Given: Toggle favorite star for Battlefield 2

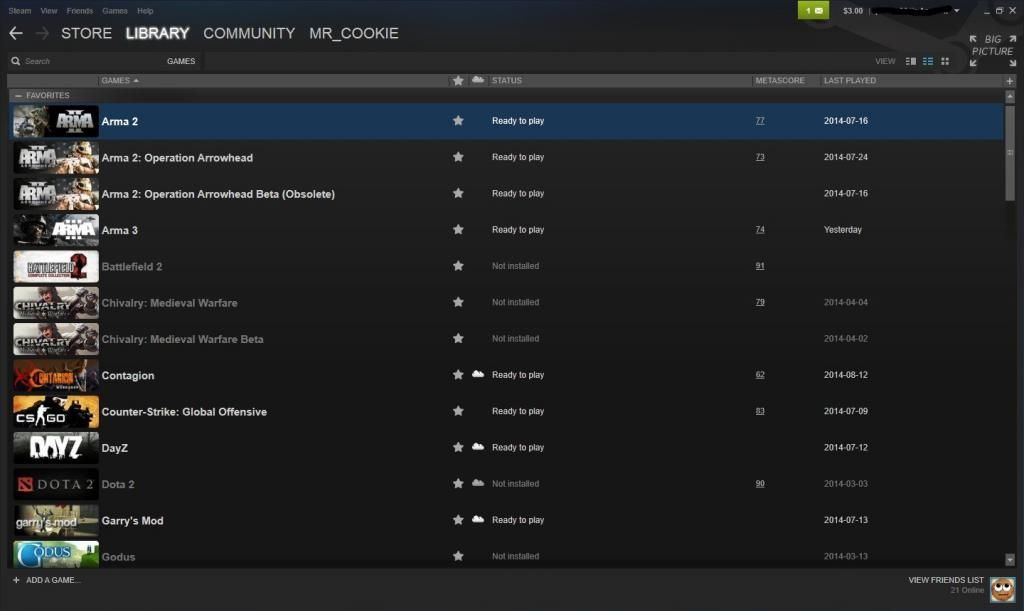Looking at the screenshot, I should [x=458, y=266].
